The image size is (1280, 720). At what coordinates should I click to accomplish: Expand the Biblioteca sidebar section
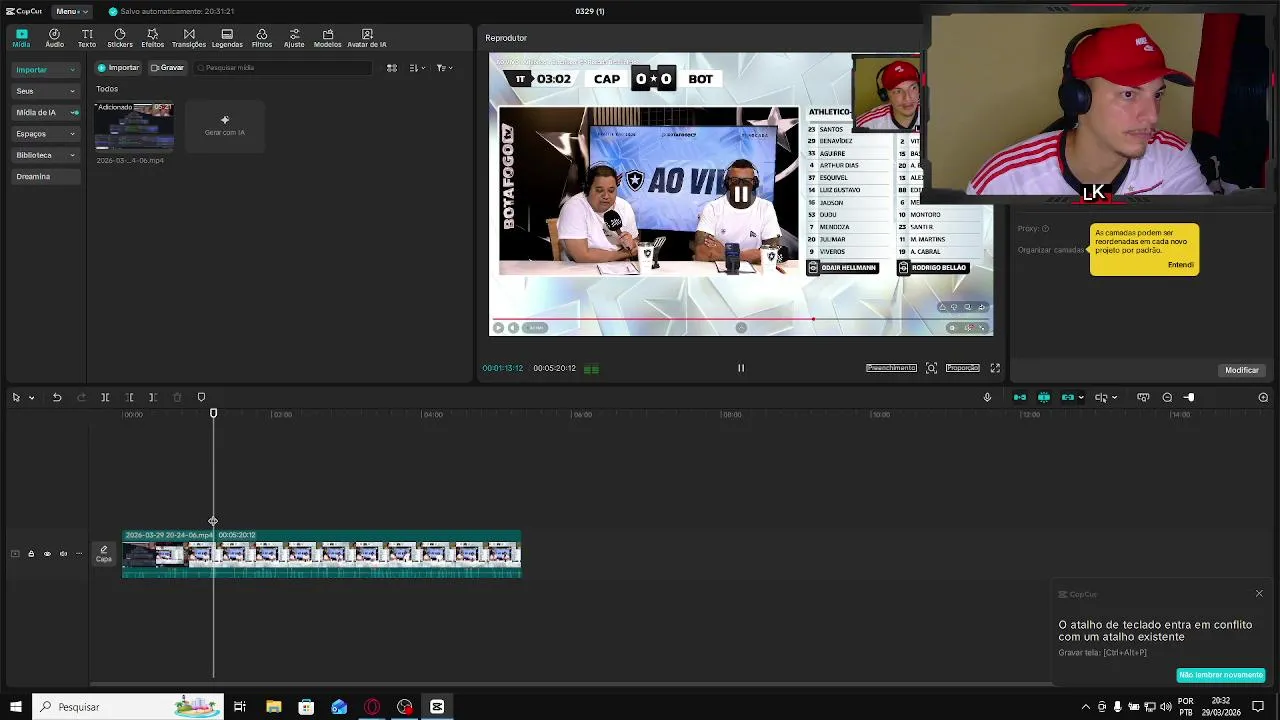[45, 155]
